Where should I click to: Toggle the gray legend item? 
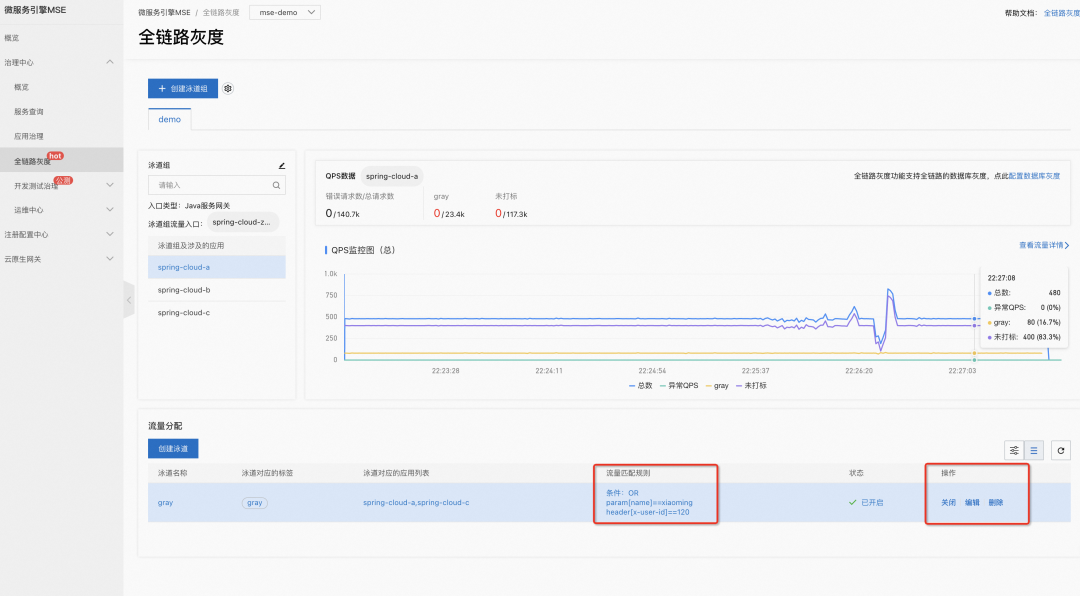pyautogui.click(x=717, y=386)
